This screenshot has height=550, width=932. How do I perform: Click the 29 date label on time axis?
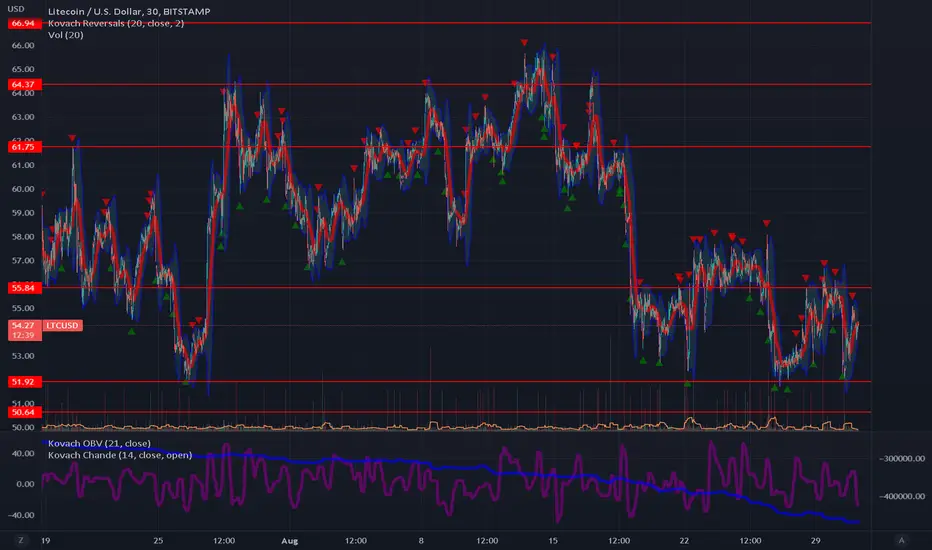816,540
